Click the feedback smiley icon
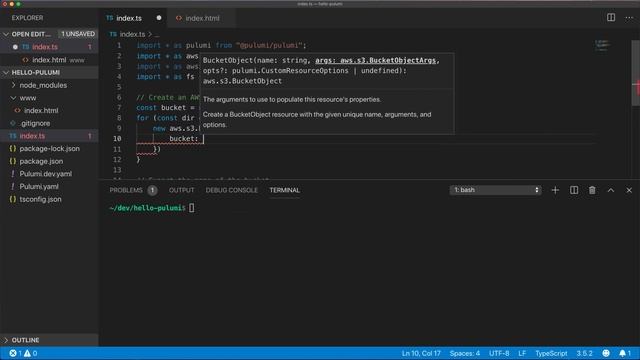Viewport: 640px width, 360px height. click(606, 353)
